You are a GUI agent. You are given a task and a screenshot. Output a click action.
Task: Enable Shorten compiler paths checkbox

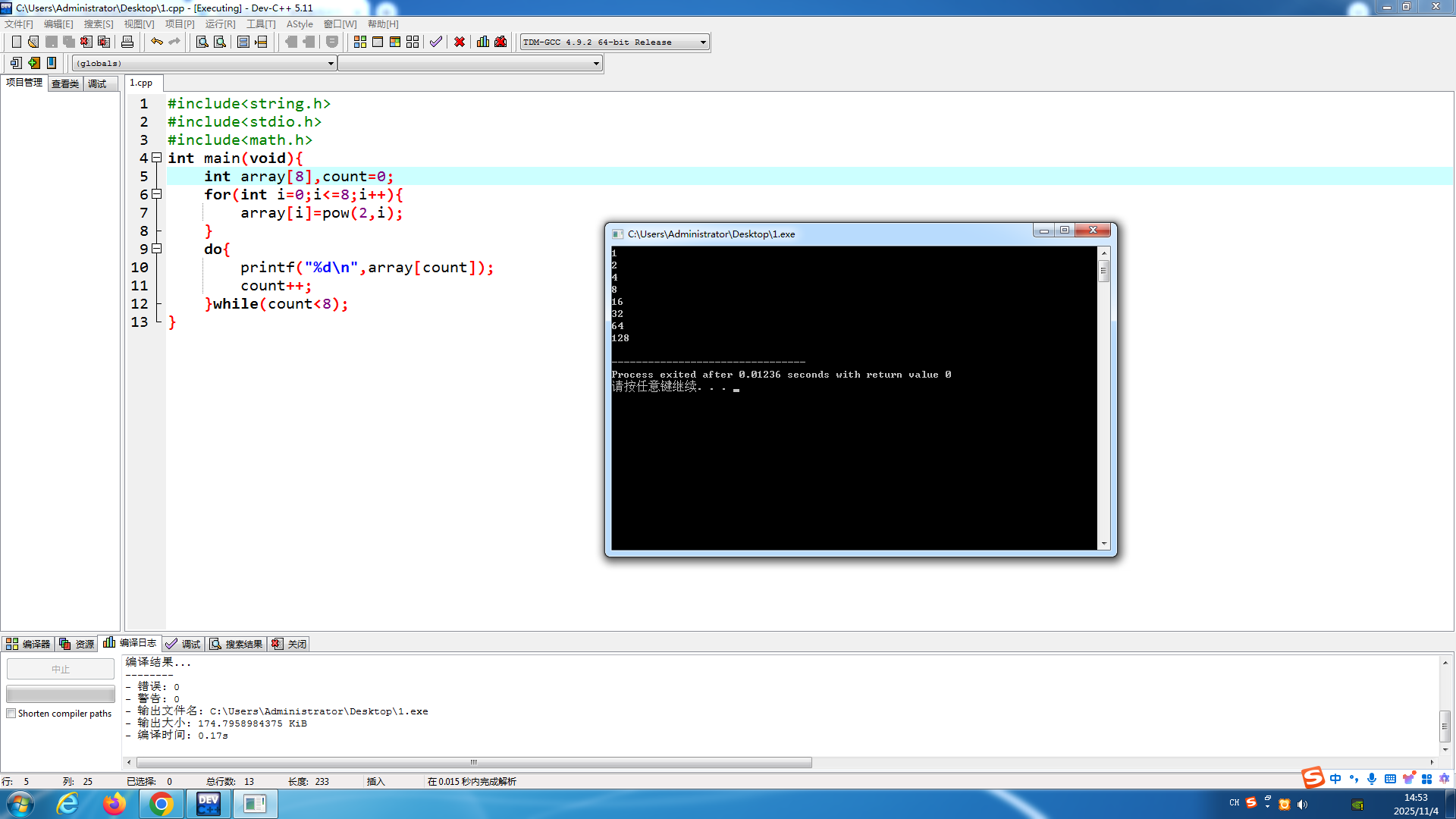click(x=11, y=714)
